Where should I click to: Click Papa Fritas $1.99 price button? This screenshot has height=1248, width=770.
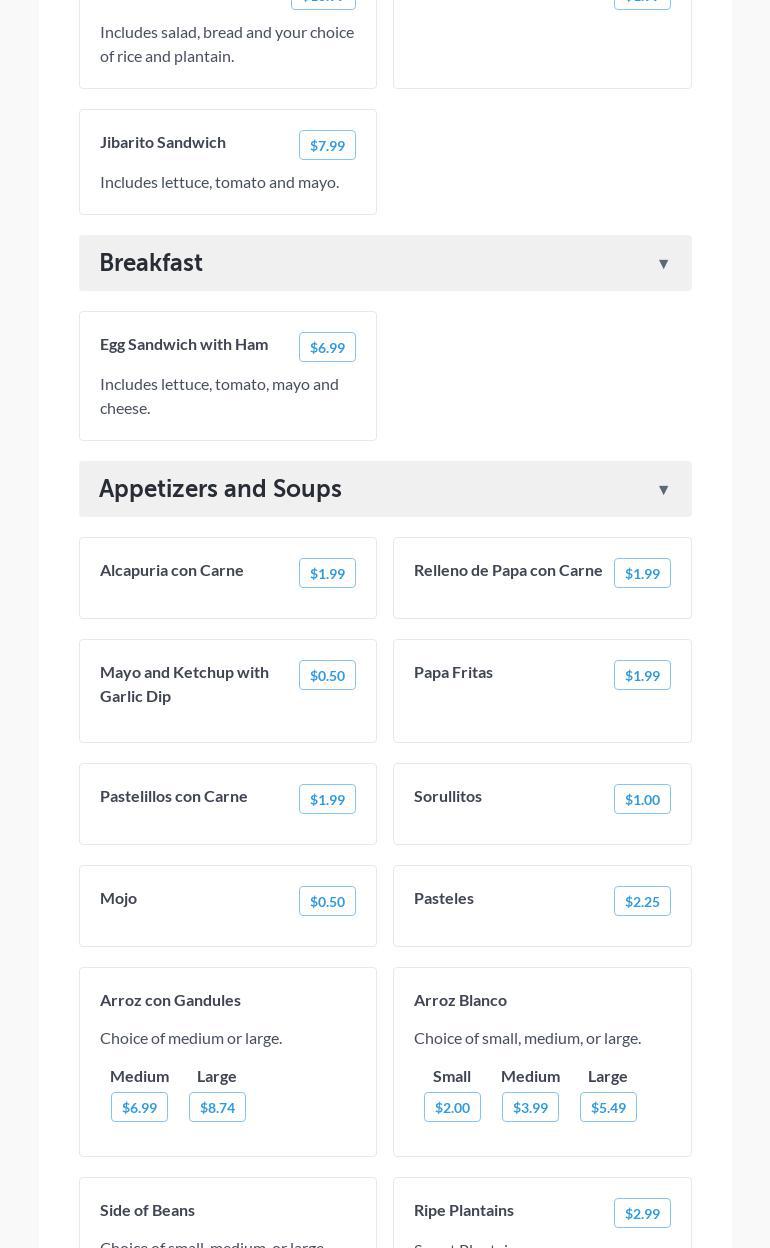642,675
